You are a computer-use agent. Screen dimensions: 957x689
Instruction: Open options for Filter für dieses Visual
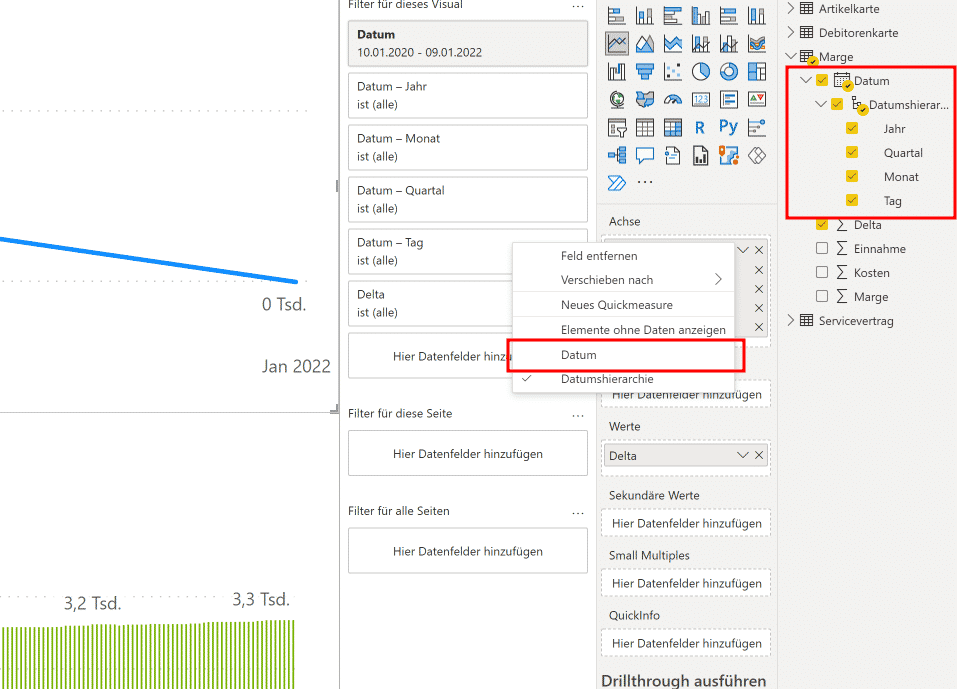tap(577, 6)
